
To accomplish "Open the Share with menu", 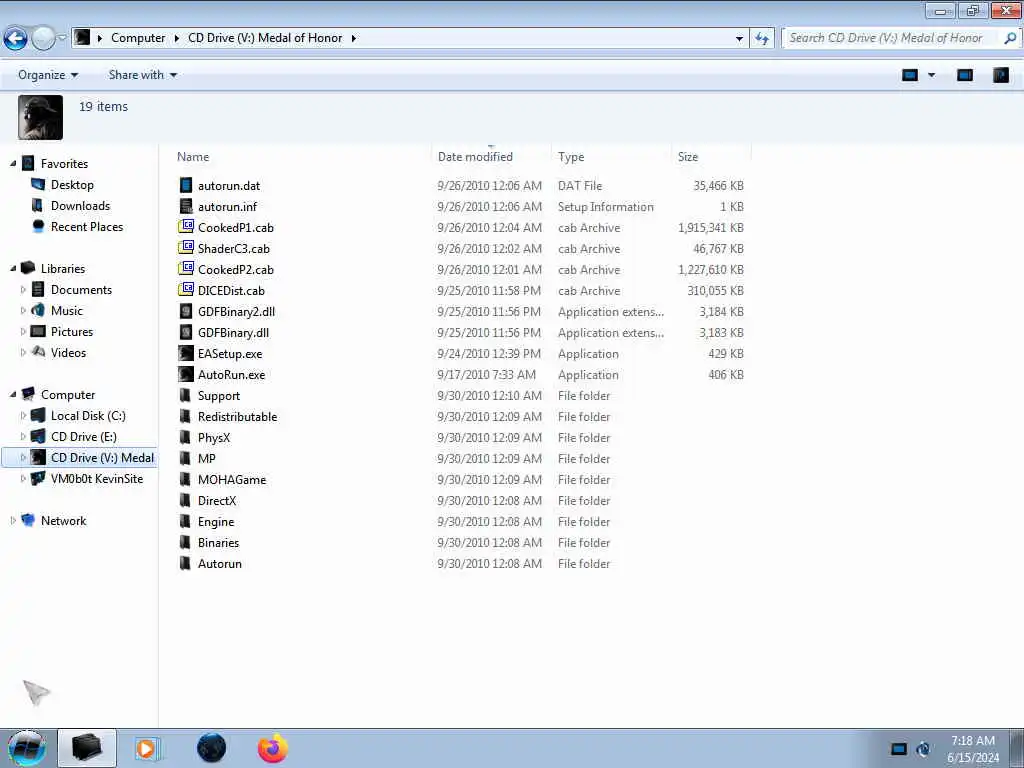I will [142, 75].
